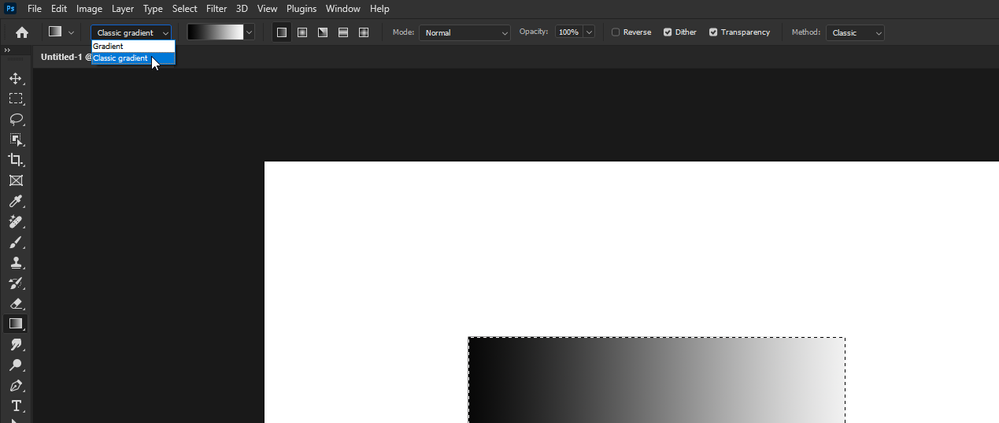The width and height of the screenshot is (999, 423).
Task: Click the black-to-white gradient preview swatch
Action: pyautogui.click(x=215, y=32)
